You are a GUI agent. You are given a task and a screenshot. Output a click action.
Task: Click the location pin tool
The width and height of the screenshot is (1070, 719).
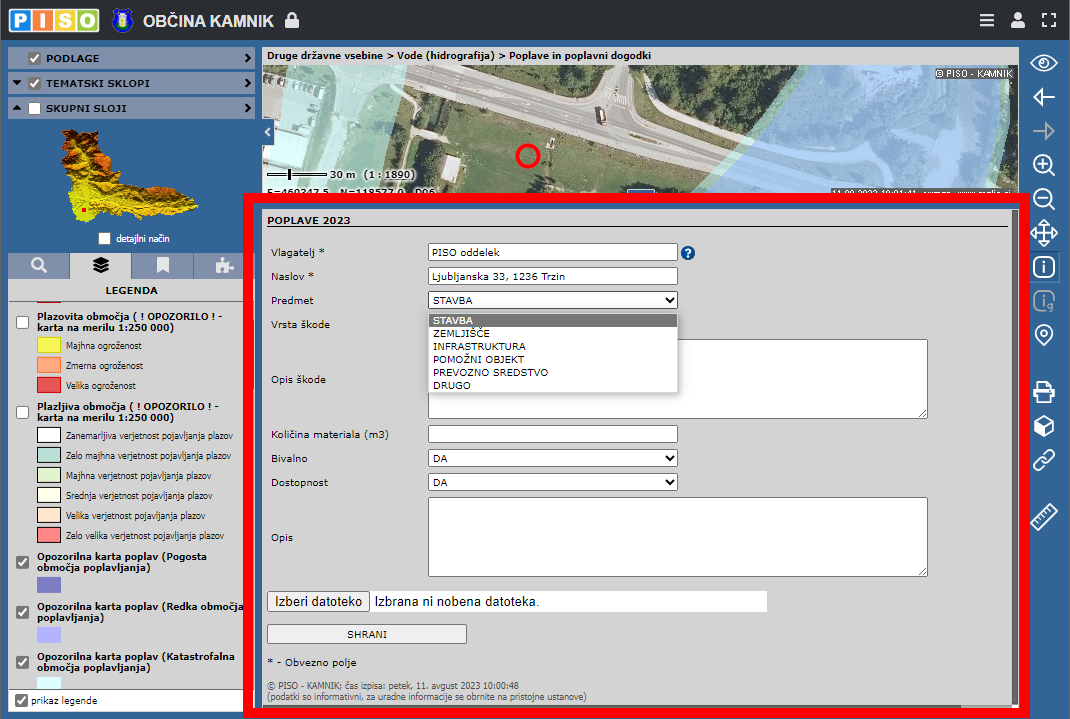[1044, 335]
